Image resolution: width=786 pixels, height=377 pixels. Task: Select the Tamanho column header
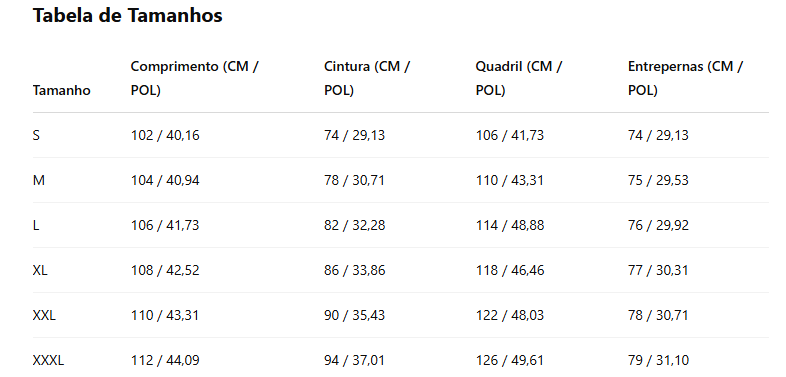[x=62, y=91]
